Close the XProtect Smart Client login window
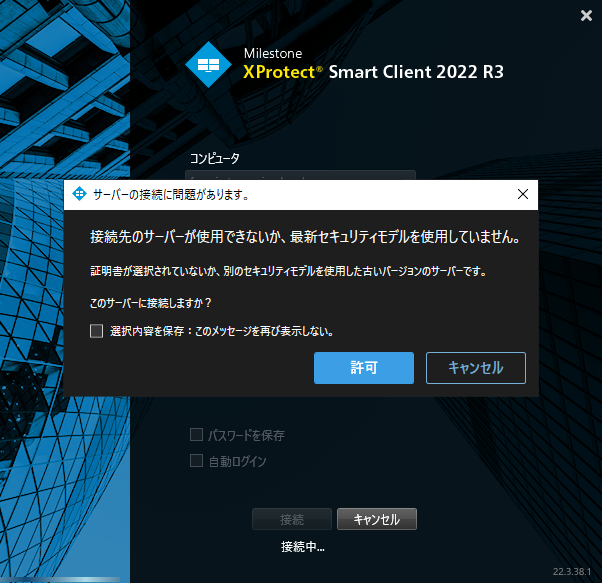The width and height of the screenshot is (602, 583). [x=586, y=15]
